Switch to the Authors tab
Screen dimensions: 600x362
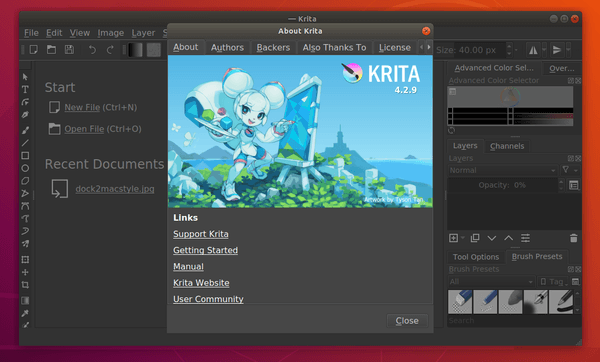click(x=227, y=47)
